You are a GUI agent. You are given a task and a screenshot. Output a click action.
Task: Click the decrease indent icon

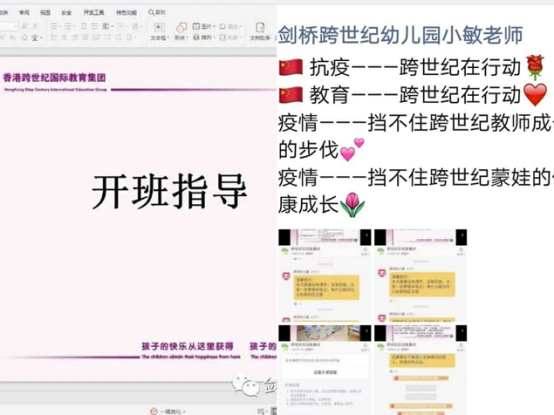84,26
